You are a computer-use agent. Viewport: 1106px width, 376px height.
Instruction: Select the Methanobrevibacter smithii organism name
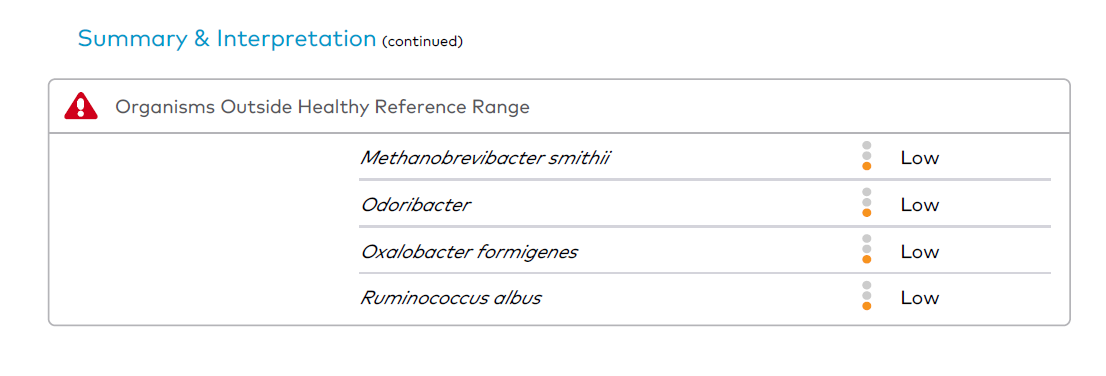[x=485, y=158]
